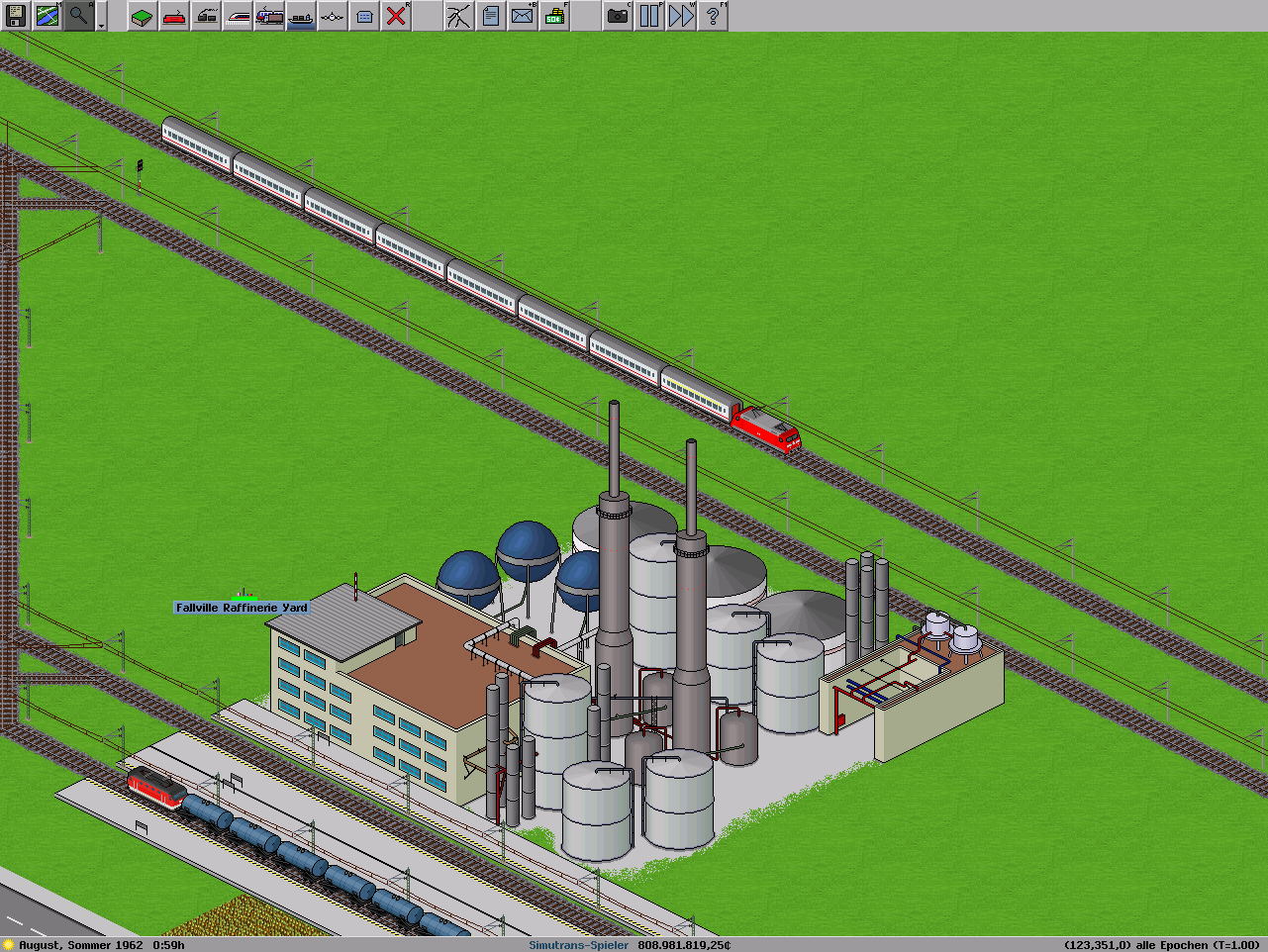Open the lists document menu
Screen dimensions: 1268x952
tap(490, 16)
